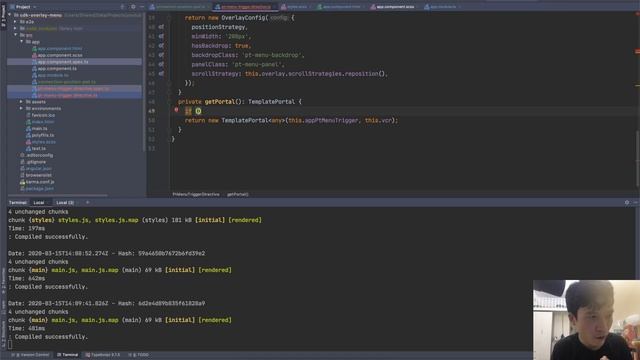The height and width of the screenshot is (360, 640).
Task: Expand the node_modules folder
Action: pos(15,29)
